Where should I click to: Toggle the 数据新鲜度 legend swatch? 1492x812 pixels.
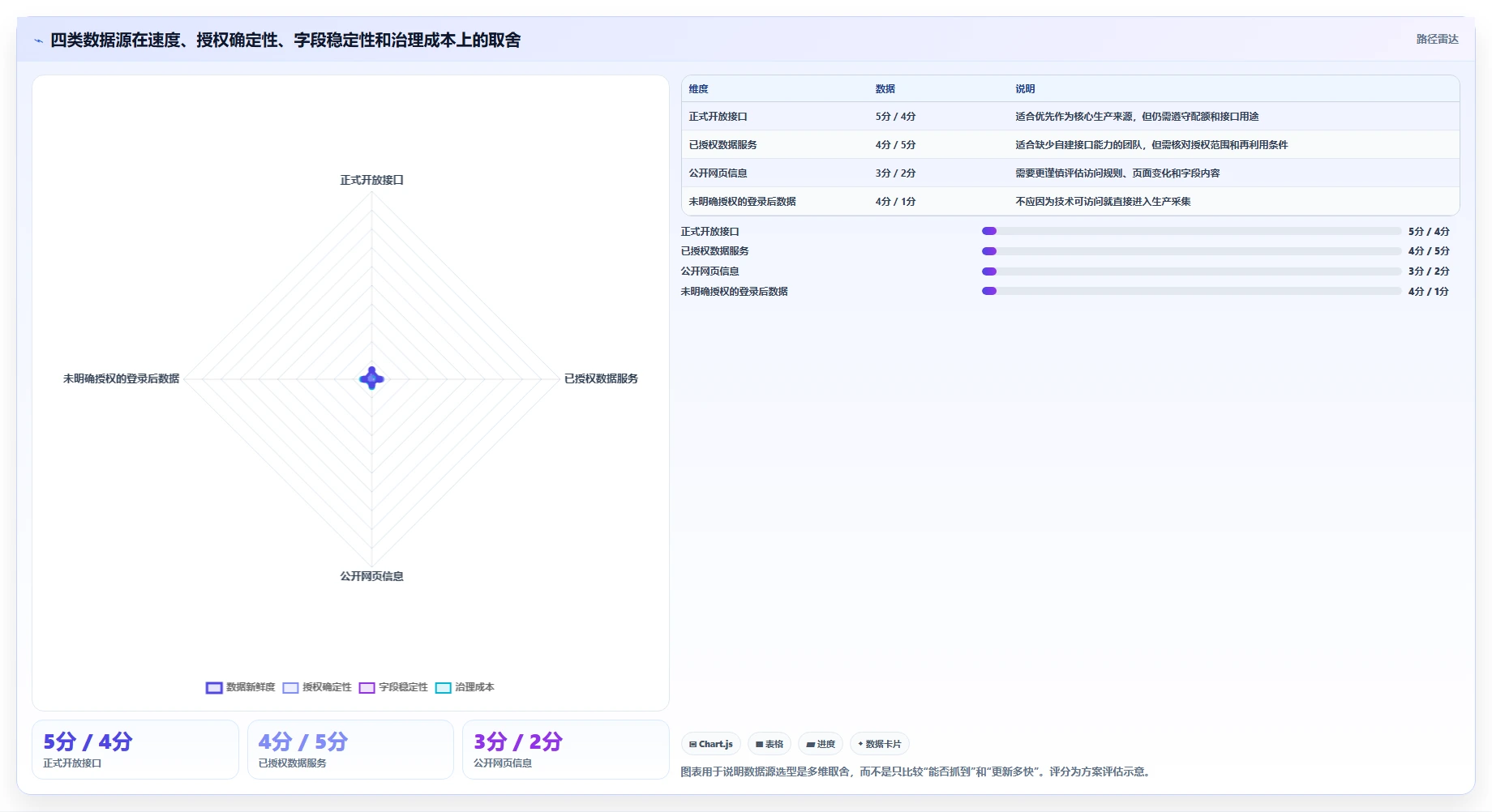(214, 687)
